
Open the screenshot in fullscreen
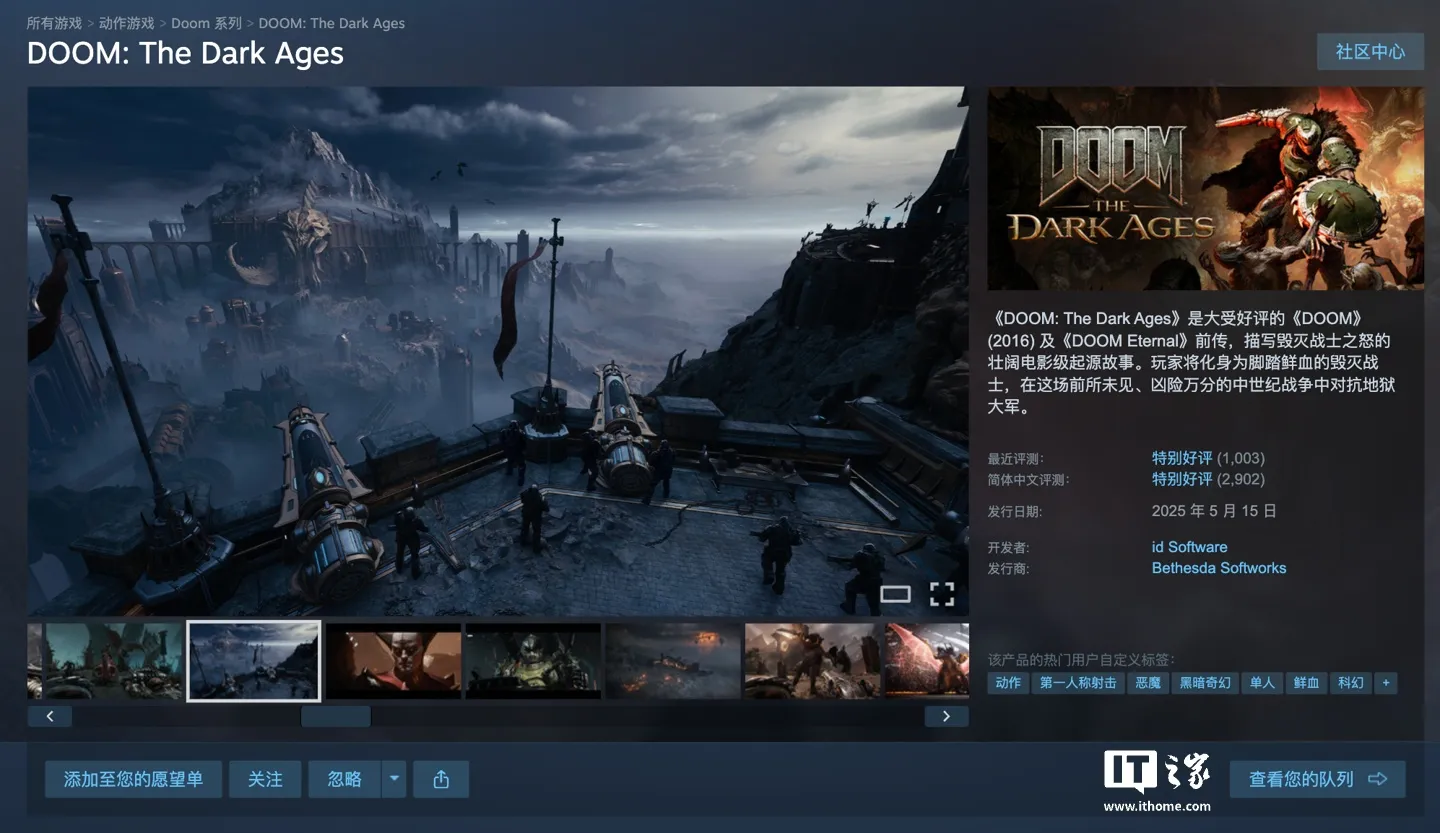pyautogui.click(x=942, y=594)
